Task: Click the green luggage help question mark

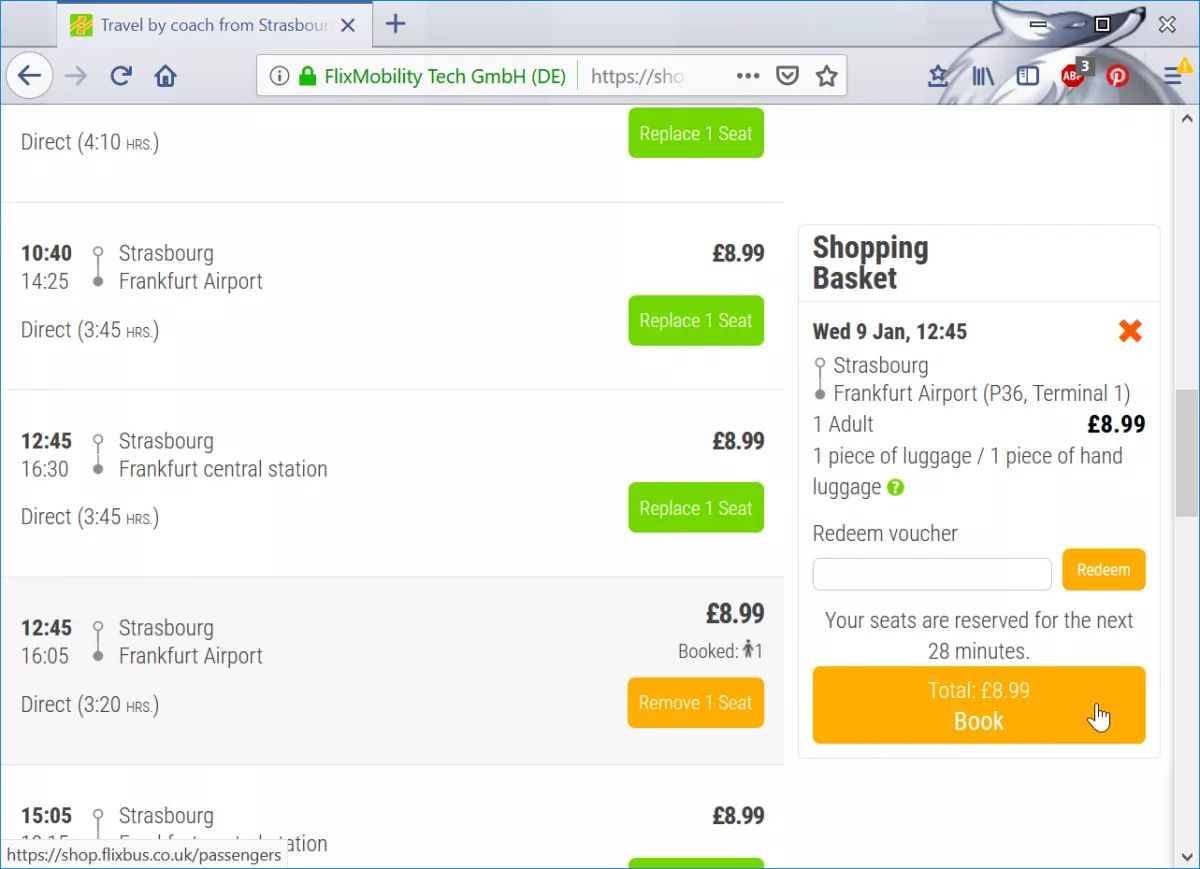Action: tap(896, 488)
